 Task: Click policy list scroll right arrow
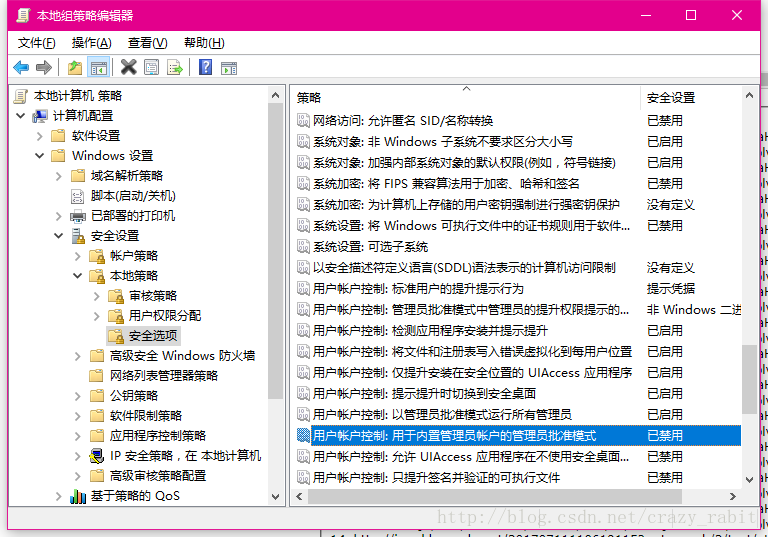733,496
